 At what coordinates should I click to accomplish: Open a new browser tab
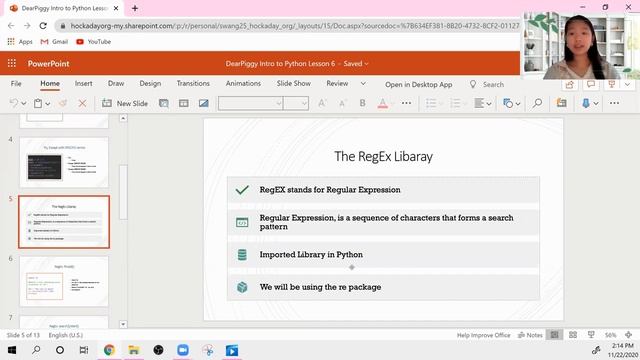pyautogui.click(x=135, y=8)
